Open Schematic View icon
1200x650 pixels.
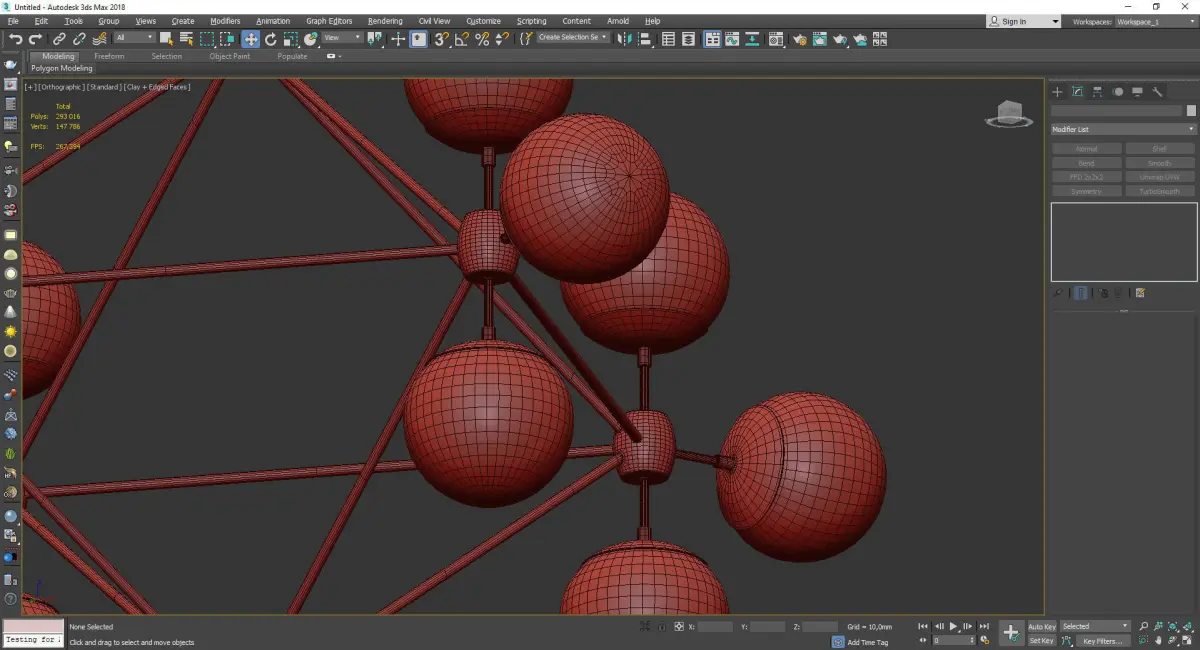751,39
